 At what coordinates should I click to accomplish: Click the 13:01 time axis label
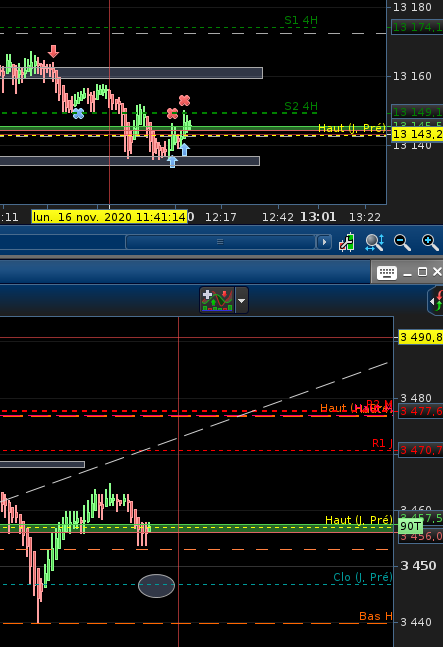[x=318, y=217]
